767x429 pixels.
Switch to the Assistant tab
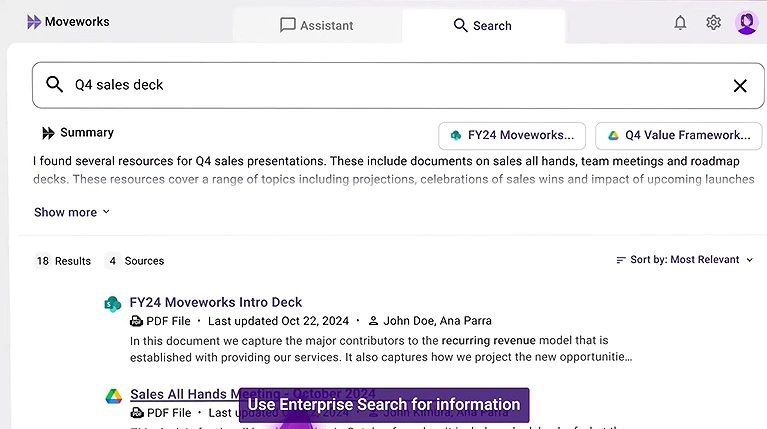point(317,25)
